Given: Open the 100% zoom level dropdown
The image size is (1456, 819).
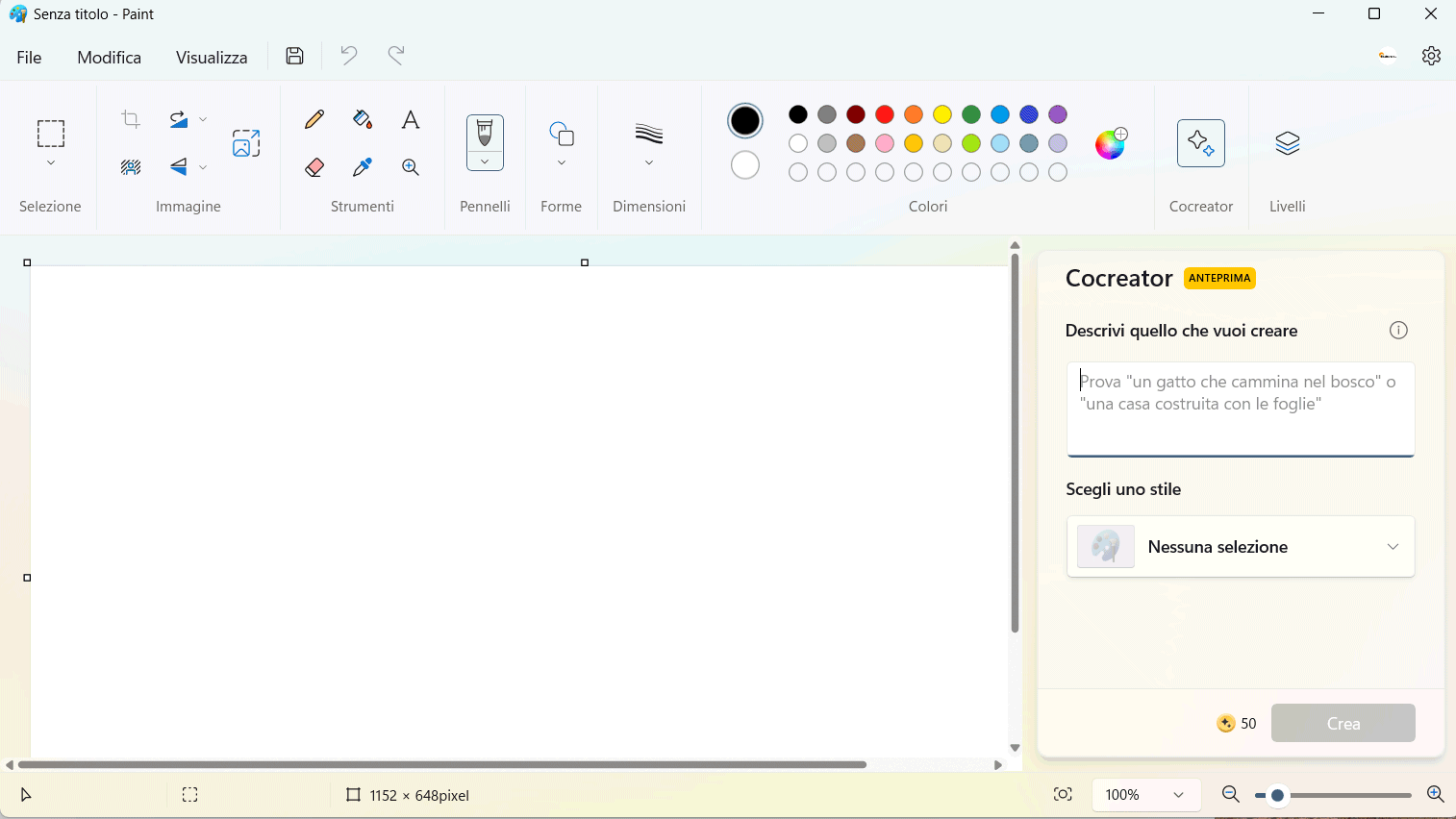Looking at the screenshot, I should [x=1146, y=795].
